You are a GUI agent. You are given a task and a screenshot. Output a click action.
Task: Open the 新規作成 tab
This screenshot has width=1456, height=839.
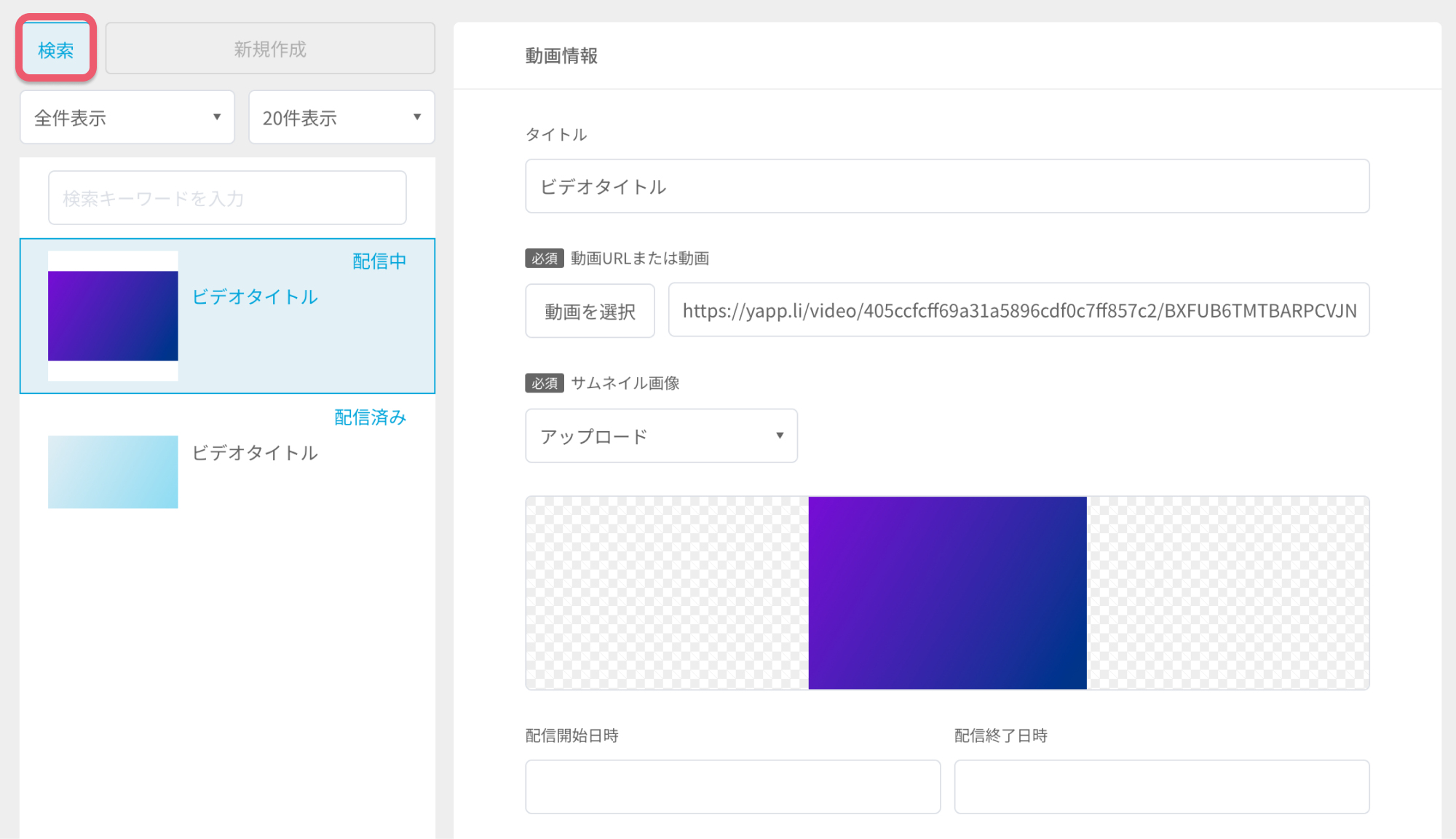(x=270, y=49)
